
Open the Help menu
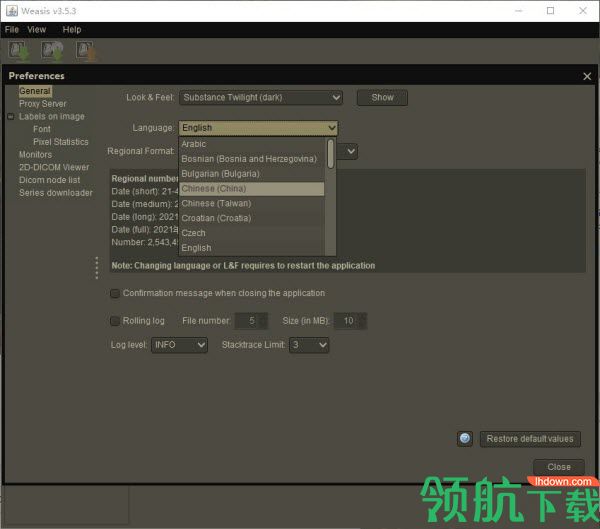tap(72, 29)
